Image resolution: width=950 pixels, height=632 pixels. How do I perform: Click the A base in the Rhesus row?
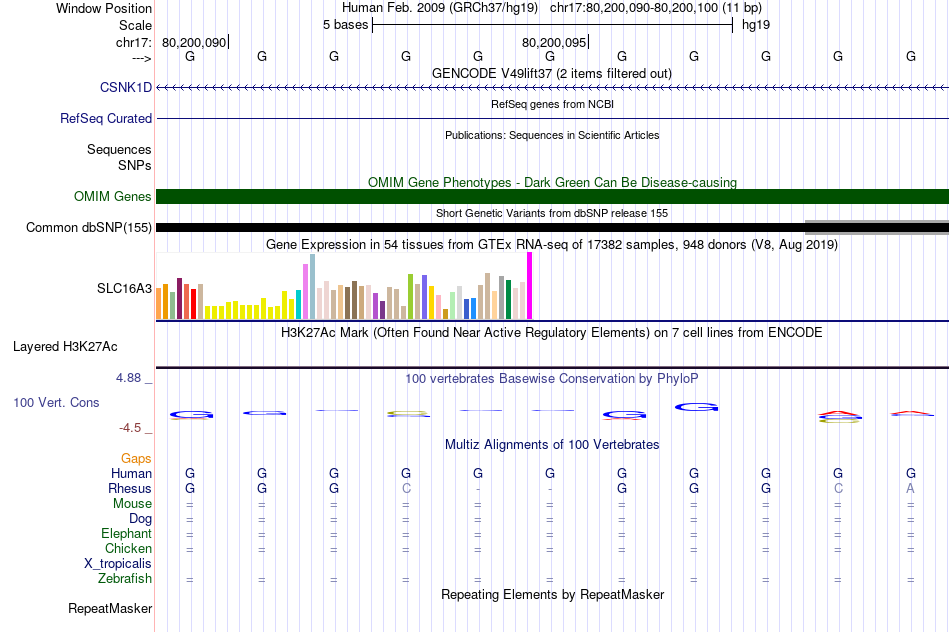(910, 488)
